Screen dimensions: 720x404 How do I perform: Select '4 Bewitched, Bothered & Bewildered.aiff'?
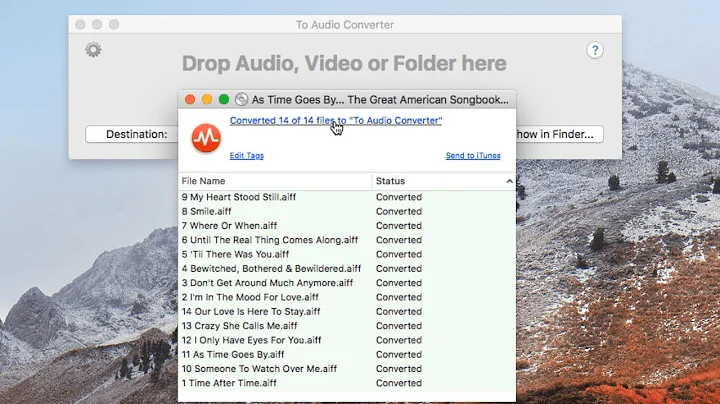coord(347,269)
